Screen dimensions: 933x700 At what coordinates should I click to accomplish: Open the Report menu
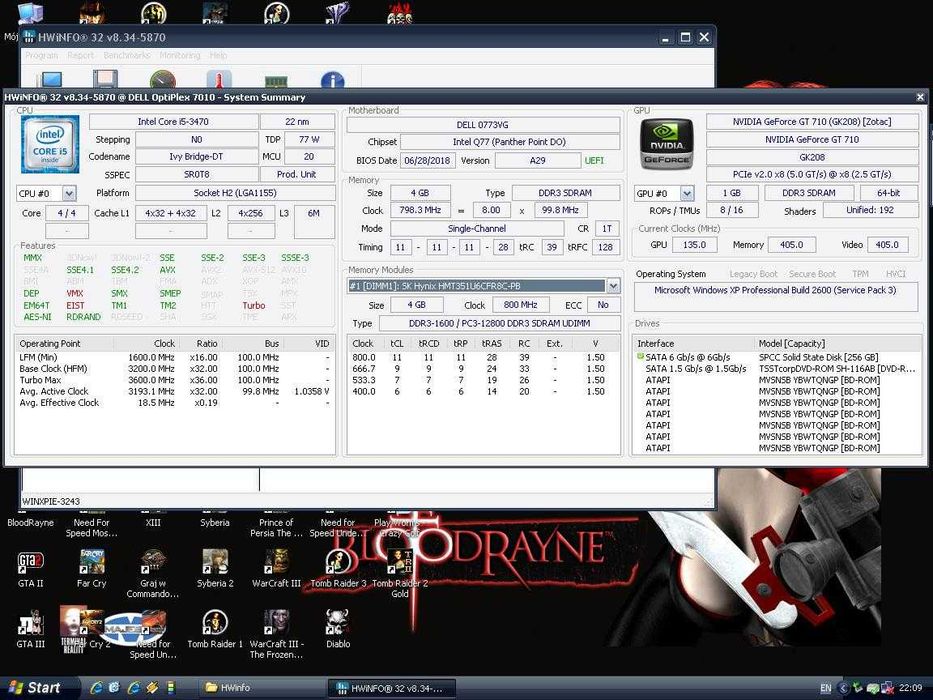(x=80, y=55)
